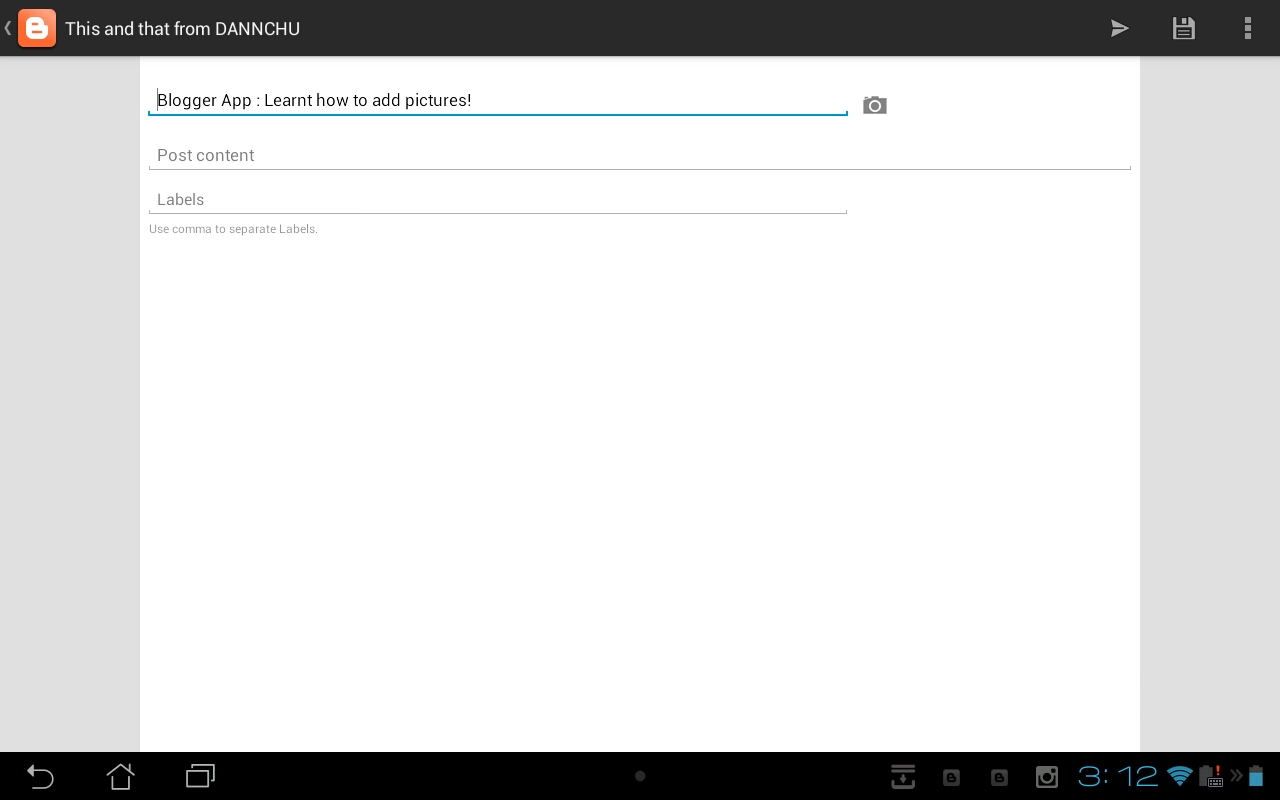Tap the keyboard dock battery warning icon

click(1211, 776)
